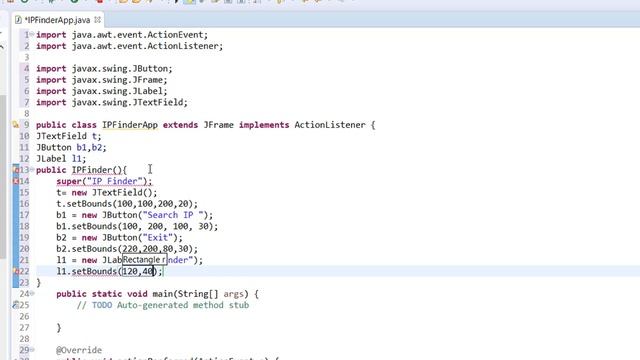Image resolution: width=640 pixels, height=360 pixels.
Task: Click the 'IPFinderApp' class name on line 9
Action: pos(130,125)
